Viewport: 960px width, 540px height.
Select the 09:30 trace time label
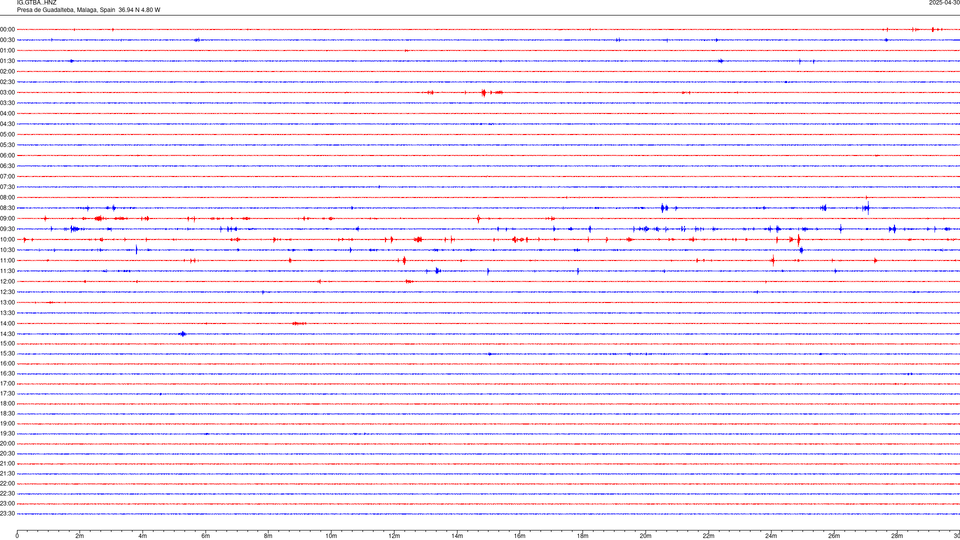click(7, 229)
